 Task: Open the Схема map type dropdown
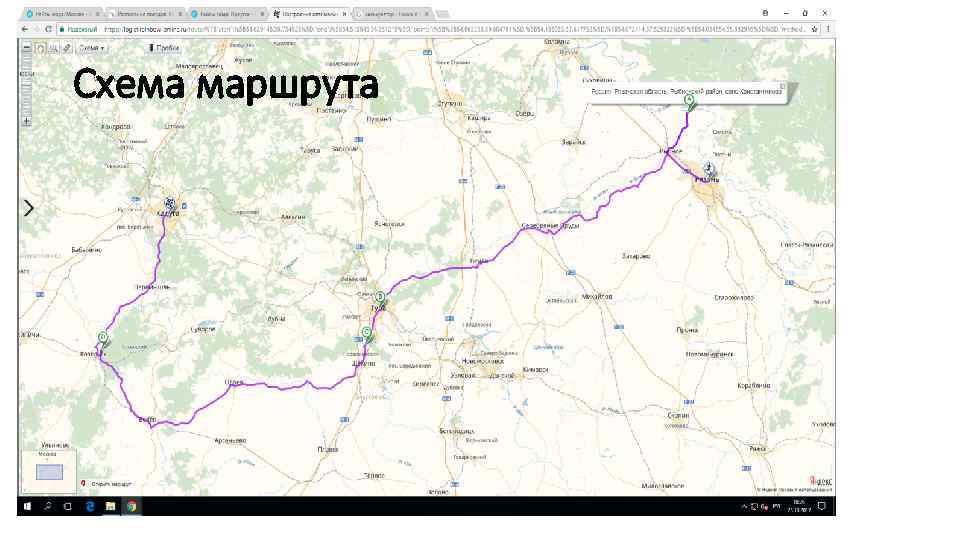tap(92, 48)
